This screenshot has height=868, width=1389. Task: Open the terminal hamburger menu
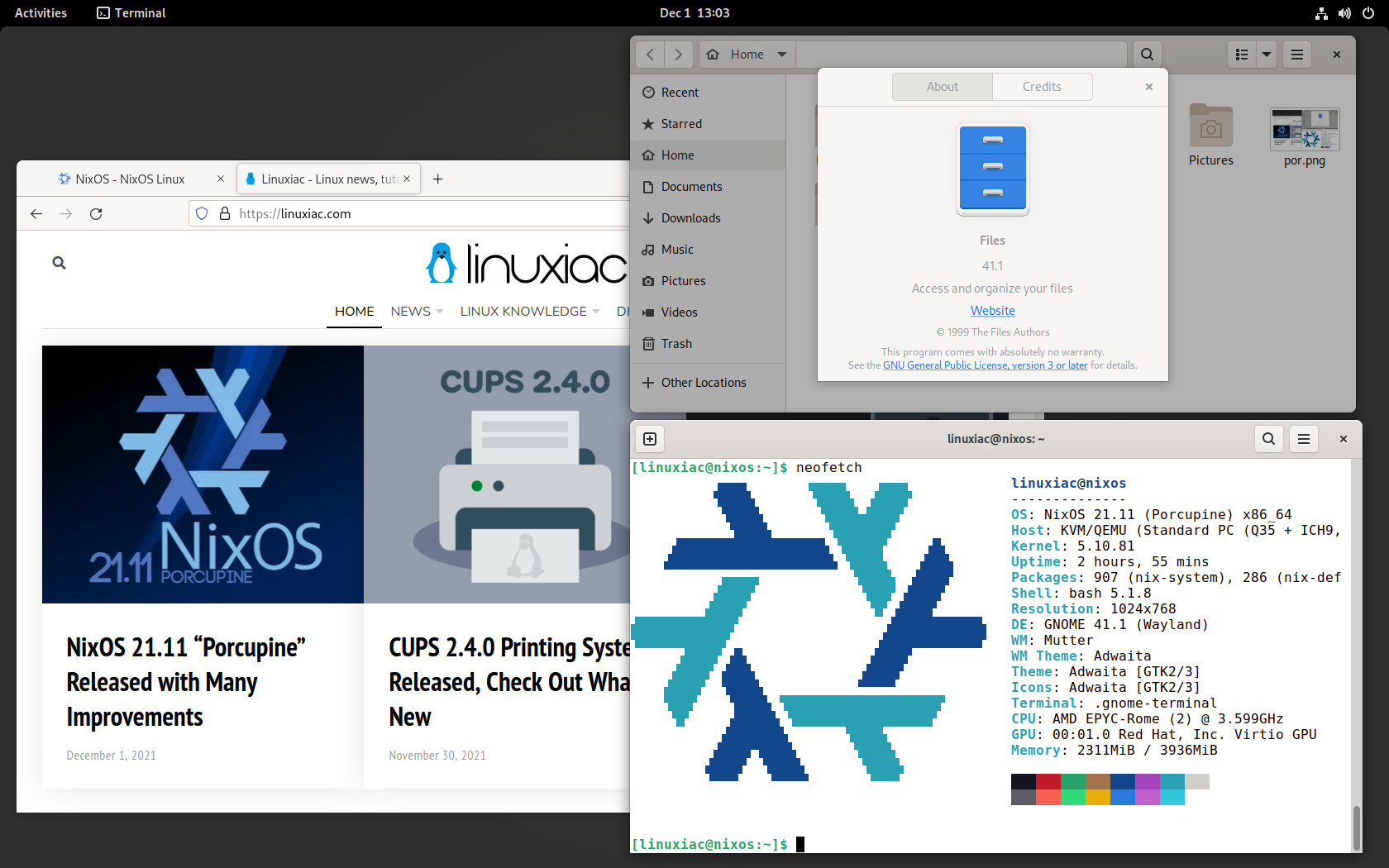pos(1304,439)
